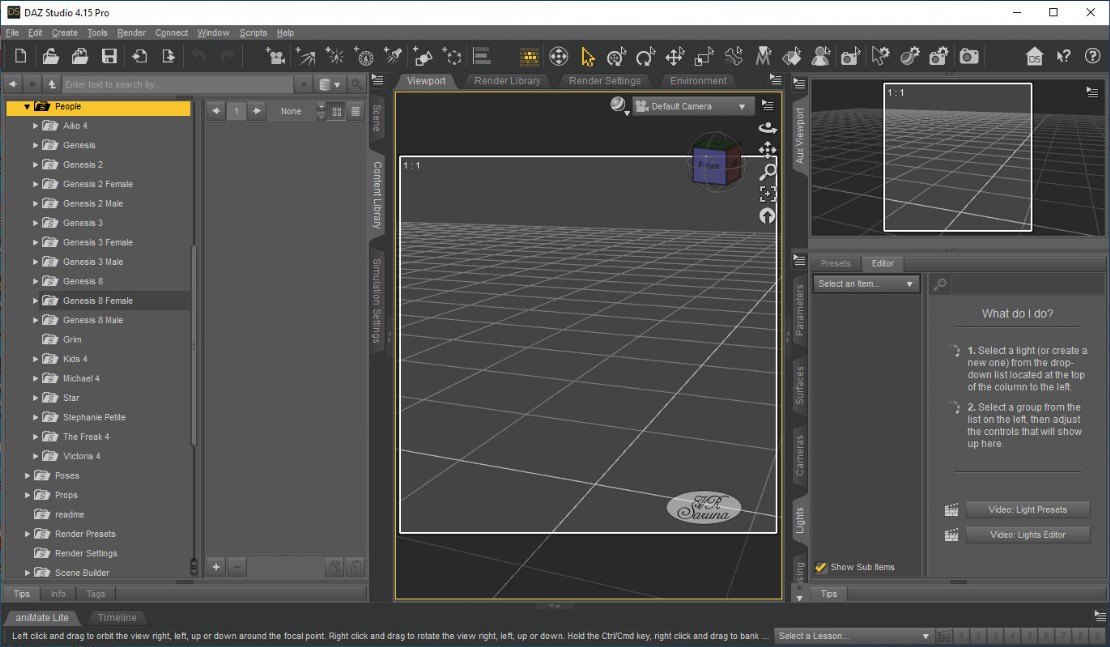The height and width of the screenshot is (647, 1110).
Task: Open Help with the question mark icon
Action: click(x=1092, y=56)
